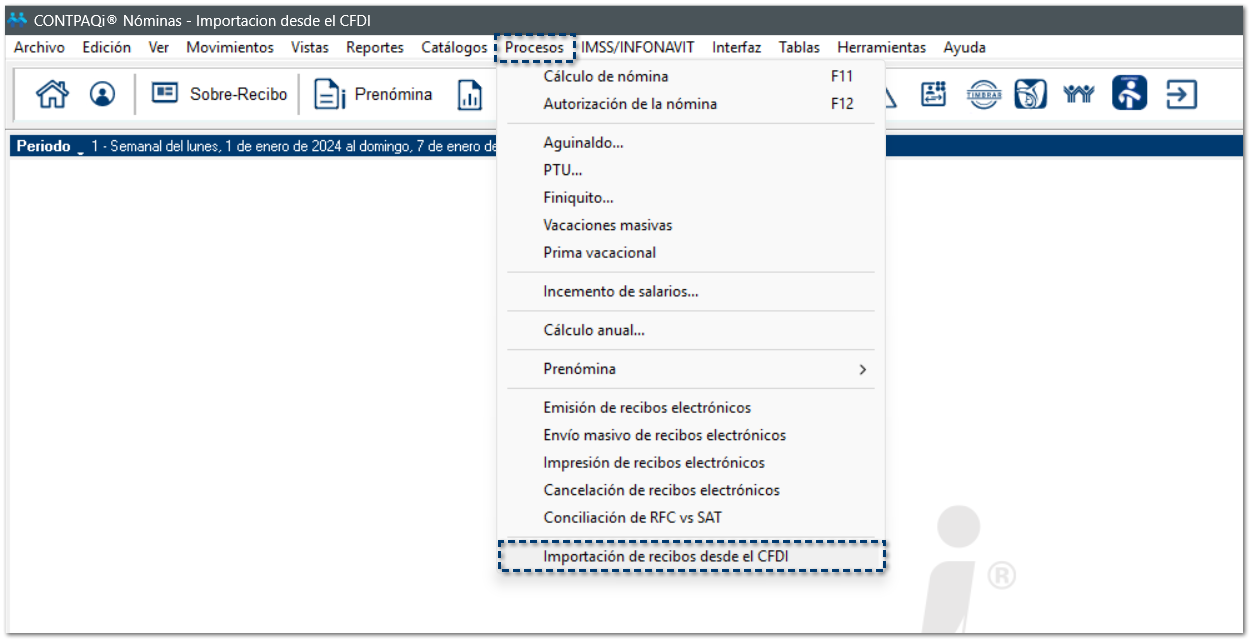Click the grid calculator icon next to TIMBRAR
1252x642 pixels.
pyautogui.click(x=933, y=94)
